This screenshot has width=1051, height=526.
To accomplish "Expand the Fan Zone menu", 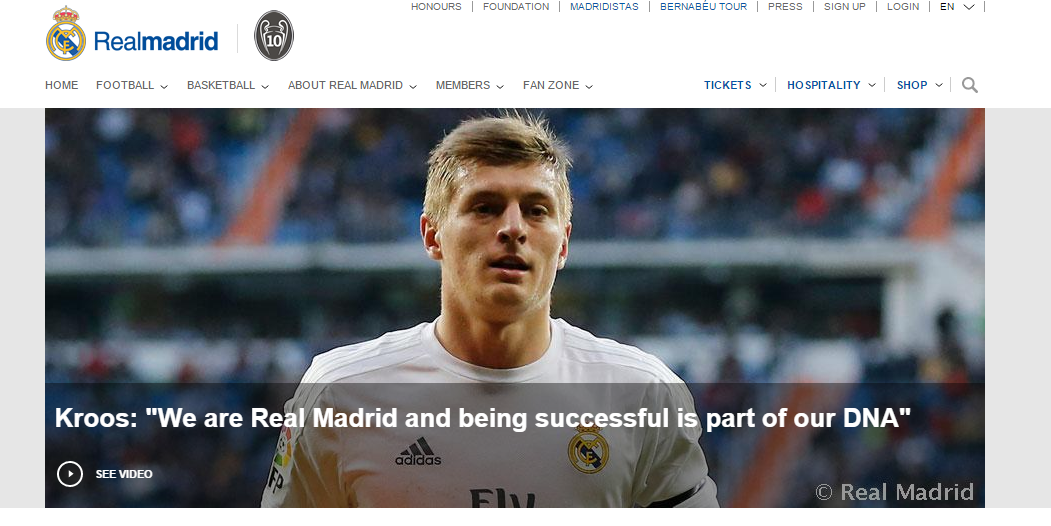I will pos(558,85).
